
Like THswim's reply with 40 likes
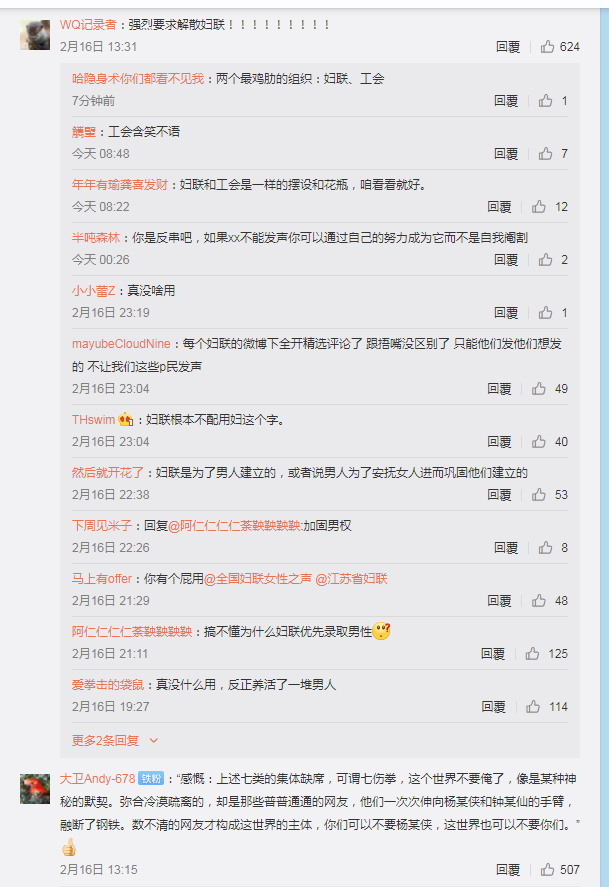point(538,441)
